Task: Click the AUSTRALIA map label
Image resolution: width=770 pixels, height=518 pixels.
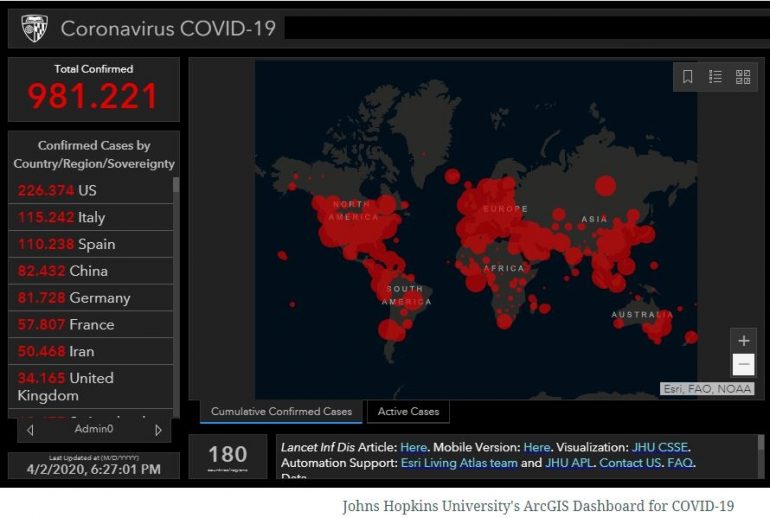Action: point(642,315)
